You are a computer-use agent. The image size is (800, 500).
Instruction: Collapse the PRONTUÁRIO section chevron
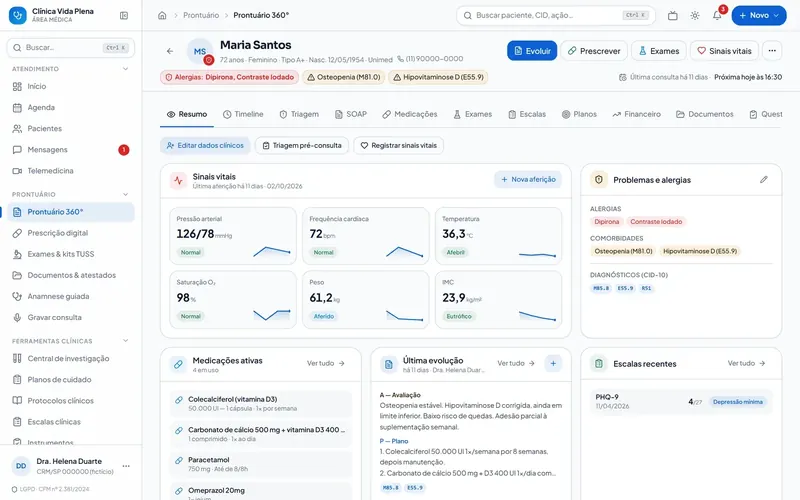[x=126, y=194]
